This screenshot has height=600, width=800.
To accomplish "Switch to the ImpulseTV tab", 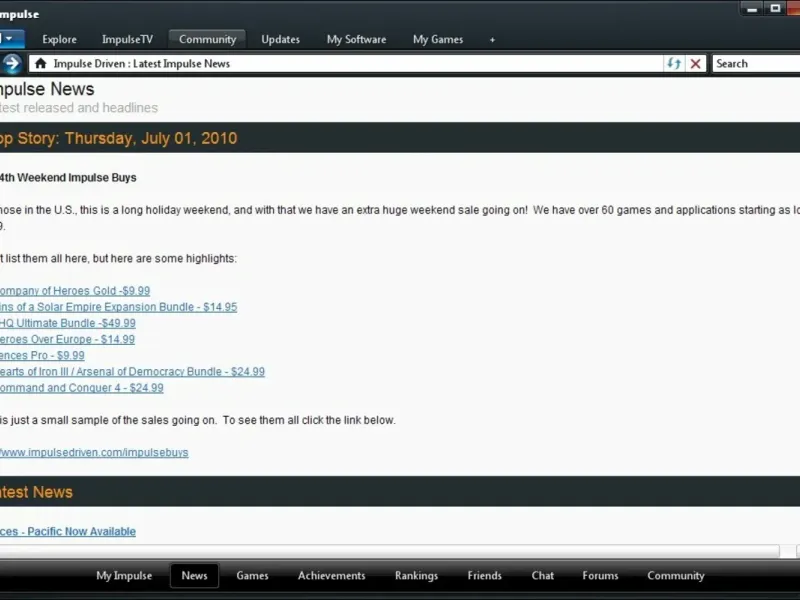I will 128,39.
